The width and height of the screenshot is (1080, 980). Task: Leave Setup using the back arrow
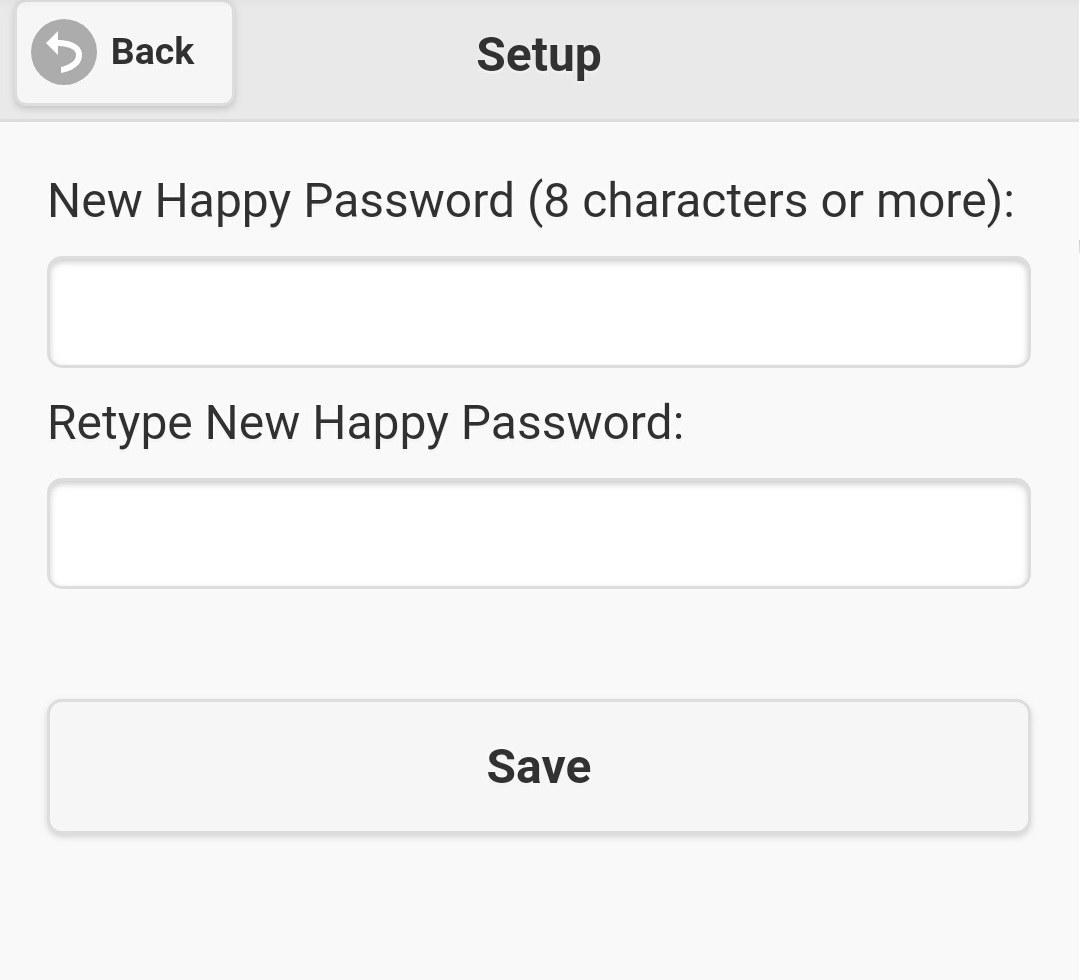coord(64,53)
